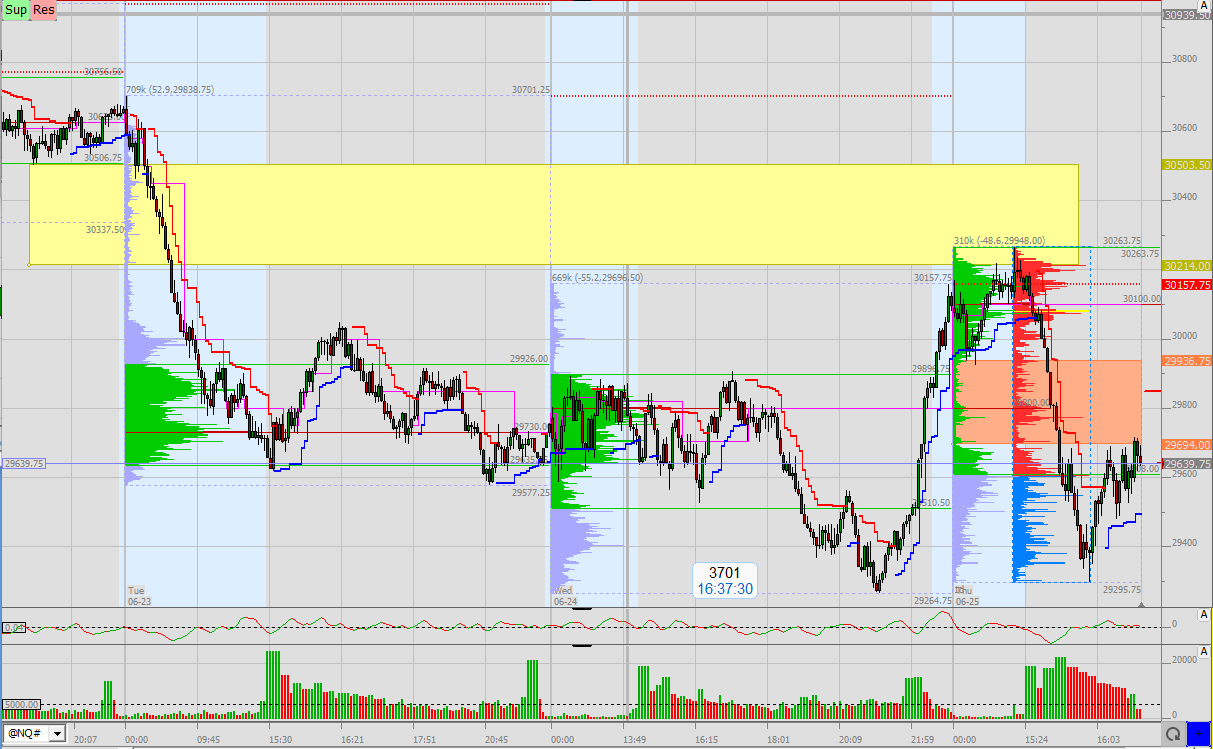Viewport: 1213px width, 749px height.
Task: Click the 30100.00 label by the magenta line
Action: click(1142, 298)
